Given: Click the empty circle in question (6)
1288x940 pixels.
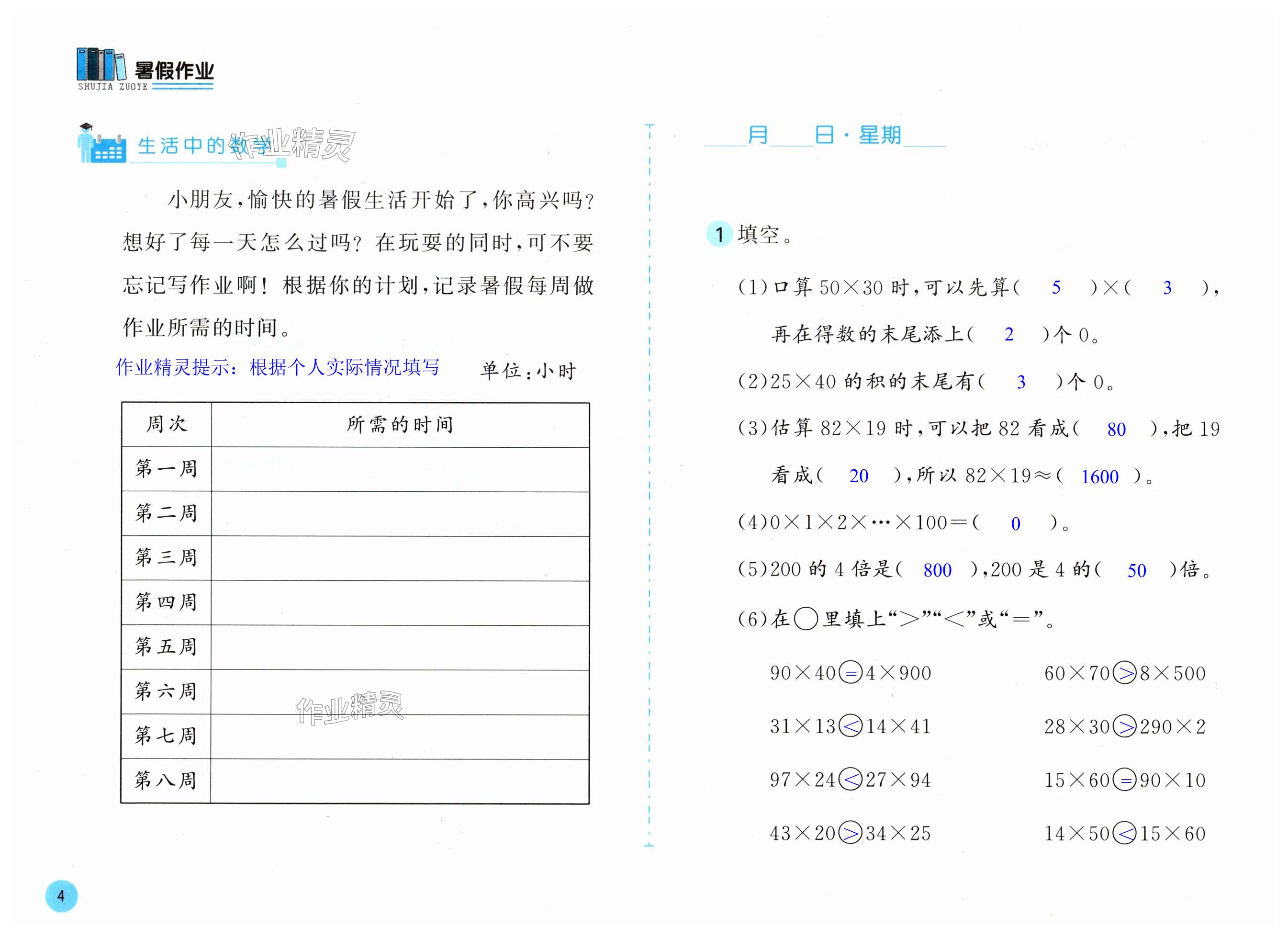Looking at the screenshot, I should 805,619.
